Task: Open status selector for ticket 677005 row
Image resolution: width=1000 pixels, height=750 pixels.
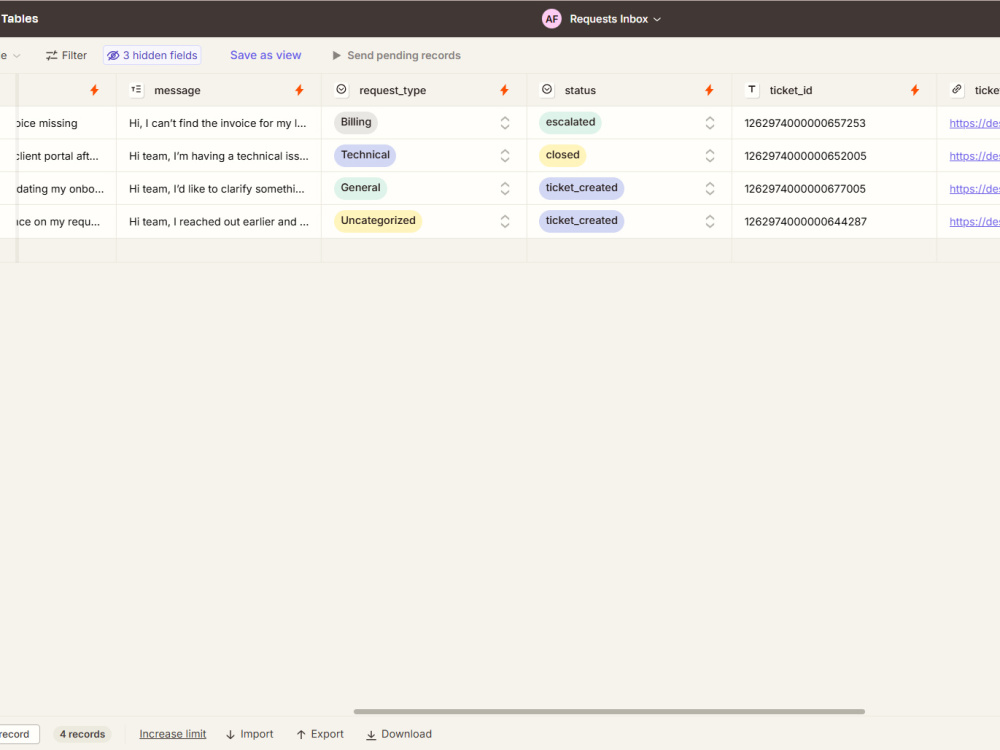Action: coord(710,189)
